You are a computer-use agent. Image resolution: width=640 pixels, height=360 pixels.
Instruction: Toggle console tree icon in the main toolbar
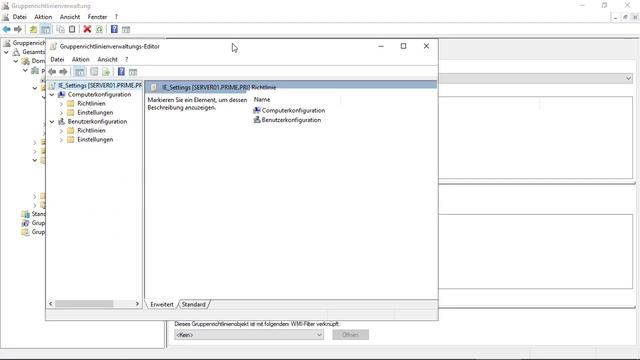tap(46, 29)
